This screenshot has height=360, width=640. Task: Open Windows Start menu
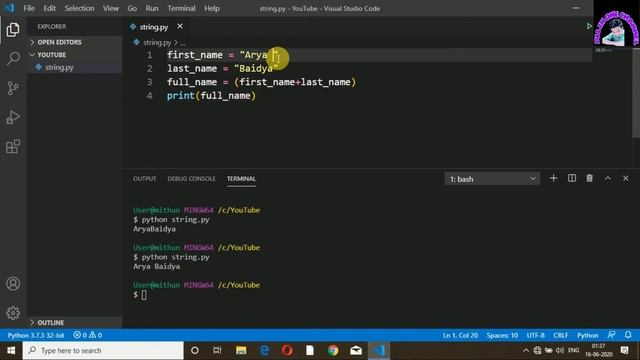tap(11, 351)
